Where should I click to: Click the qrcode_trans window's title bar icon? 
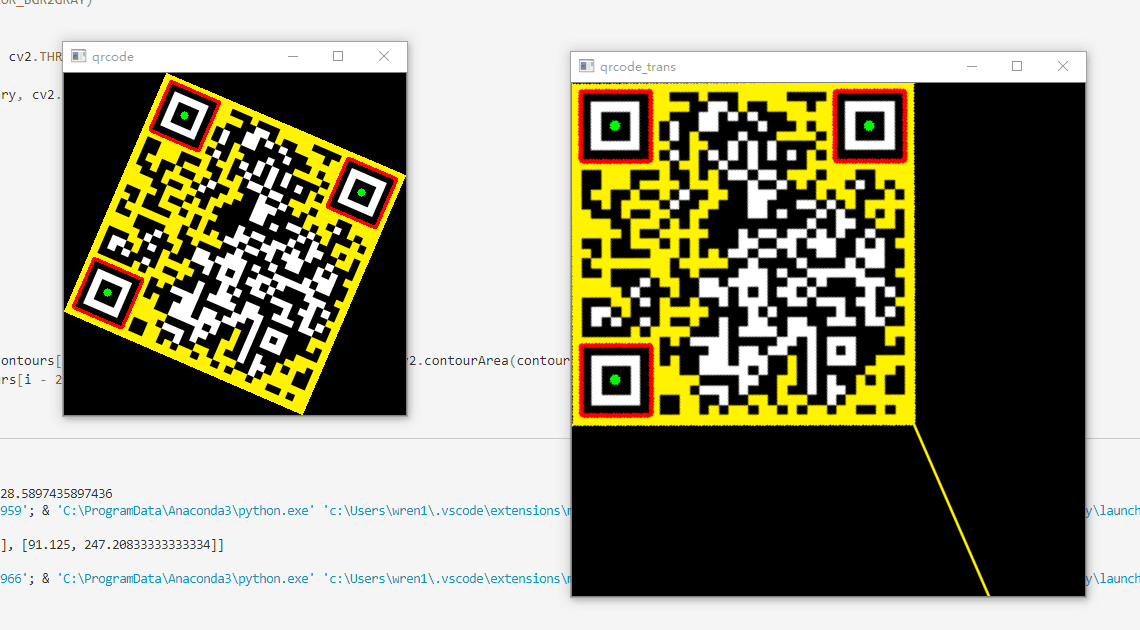tap(586, 66)
